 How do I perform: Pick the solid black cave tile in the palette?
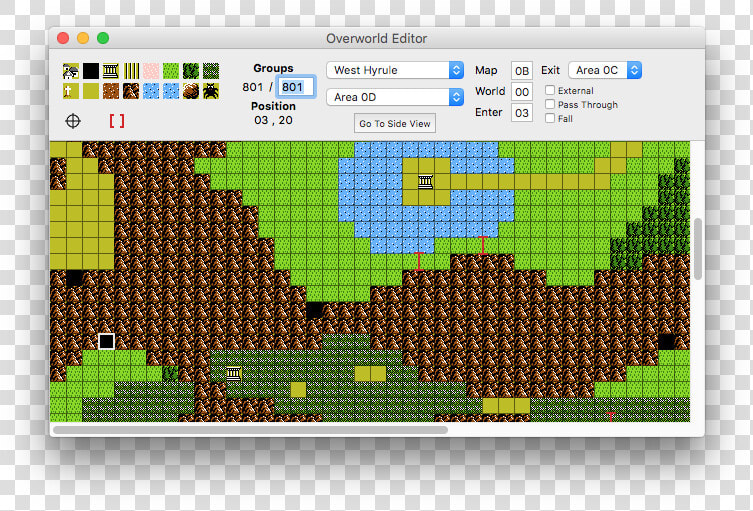(91, 71)
